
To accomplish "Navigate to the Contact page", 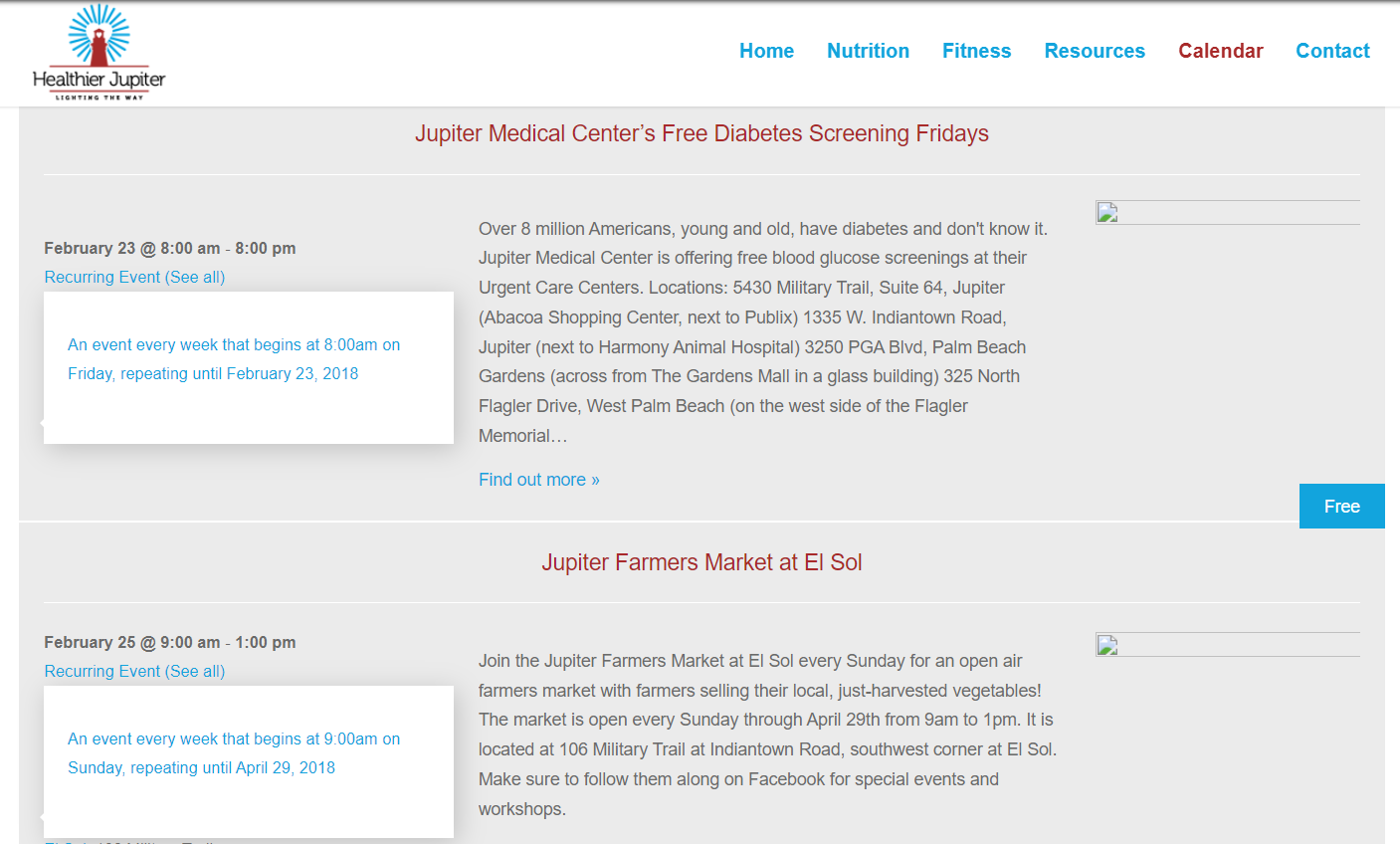I will [1332, 51].
